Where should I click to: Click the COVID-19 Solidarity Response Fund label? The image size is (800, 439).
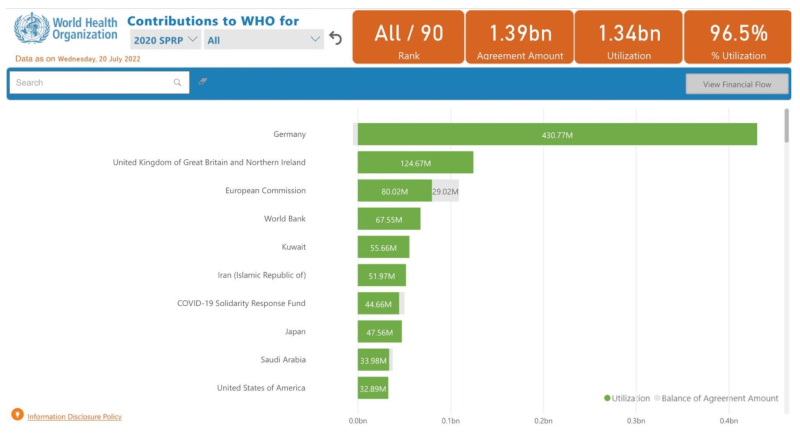(241, 303)
